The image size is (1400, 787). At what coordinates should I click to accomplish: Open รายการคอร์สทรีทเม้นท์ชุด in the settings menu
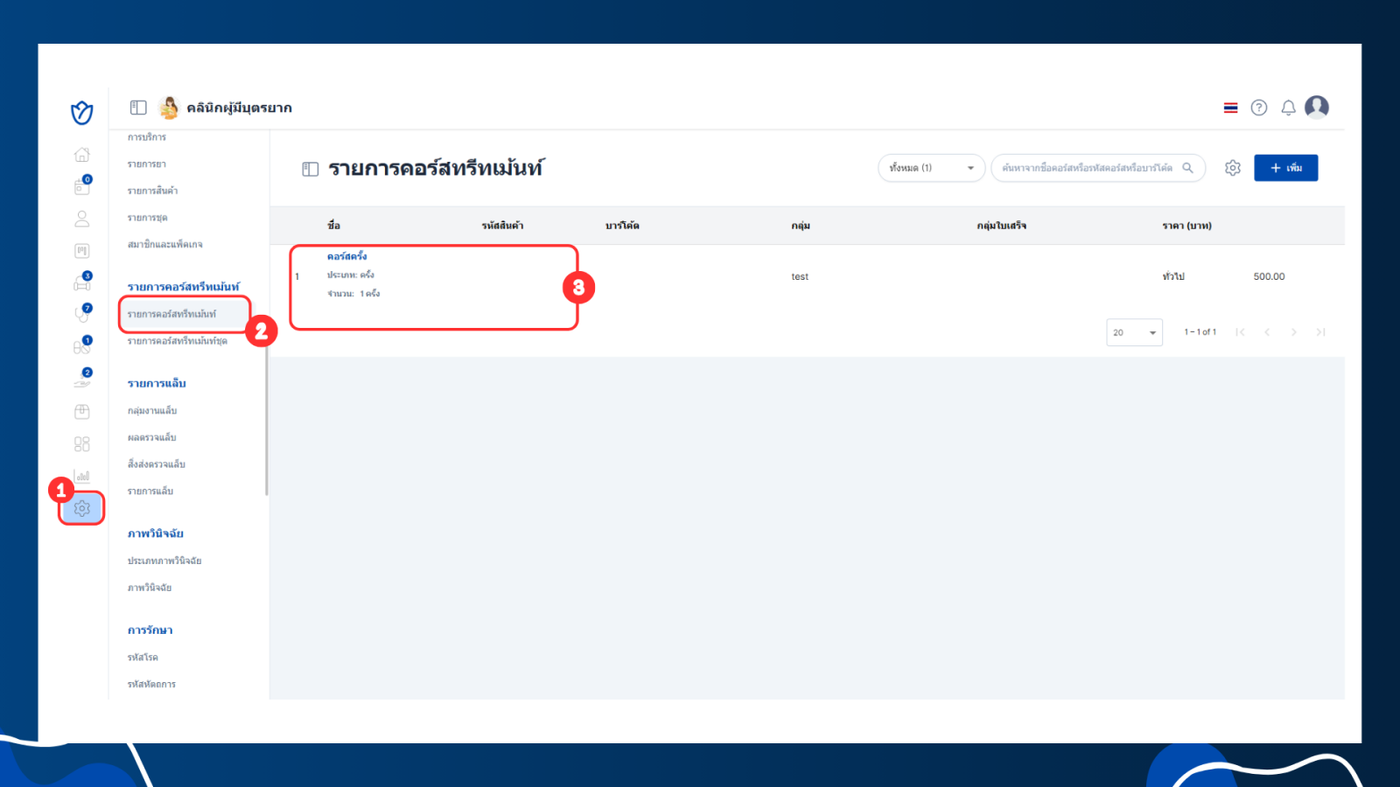177,341
